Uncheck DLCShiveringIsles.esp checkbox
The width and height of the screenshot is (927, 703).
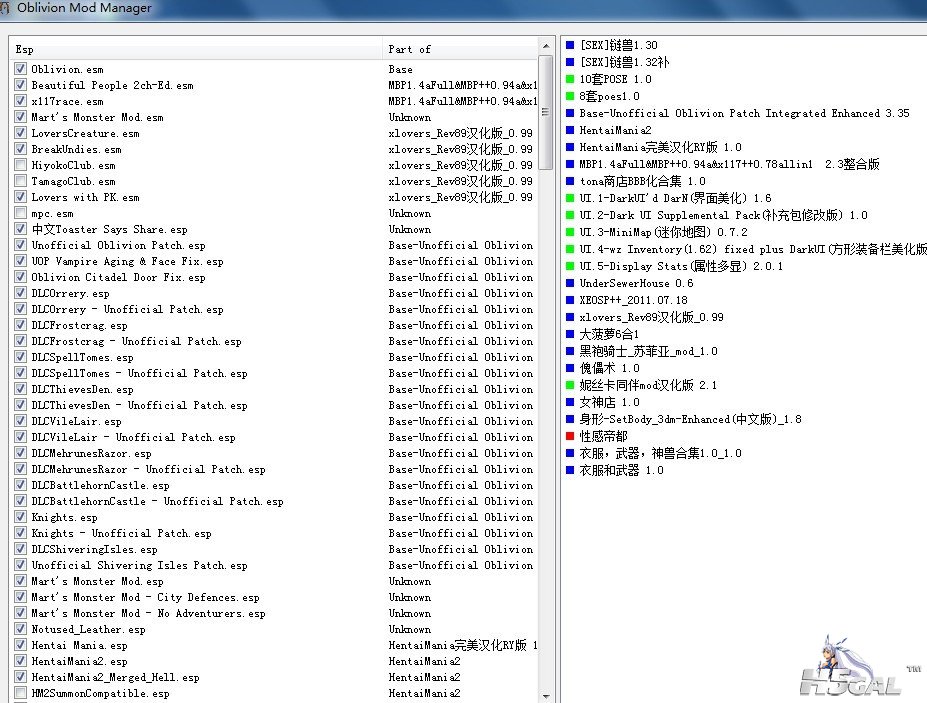[x=21, y=549]
